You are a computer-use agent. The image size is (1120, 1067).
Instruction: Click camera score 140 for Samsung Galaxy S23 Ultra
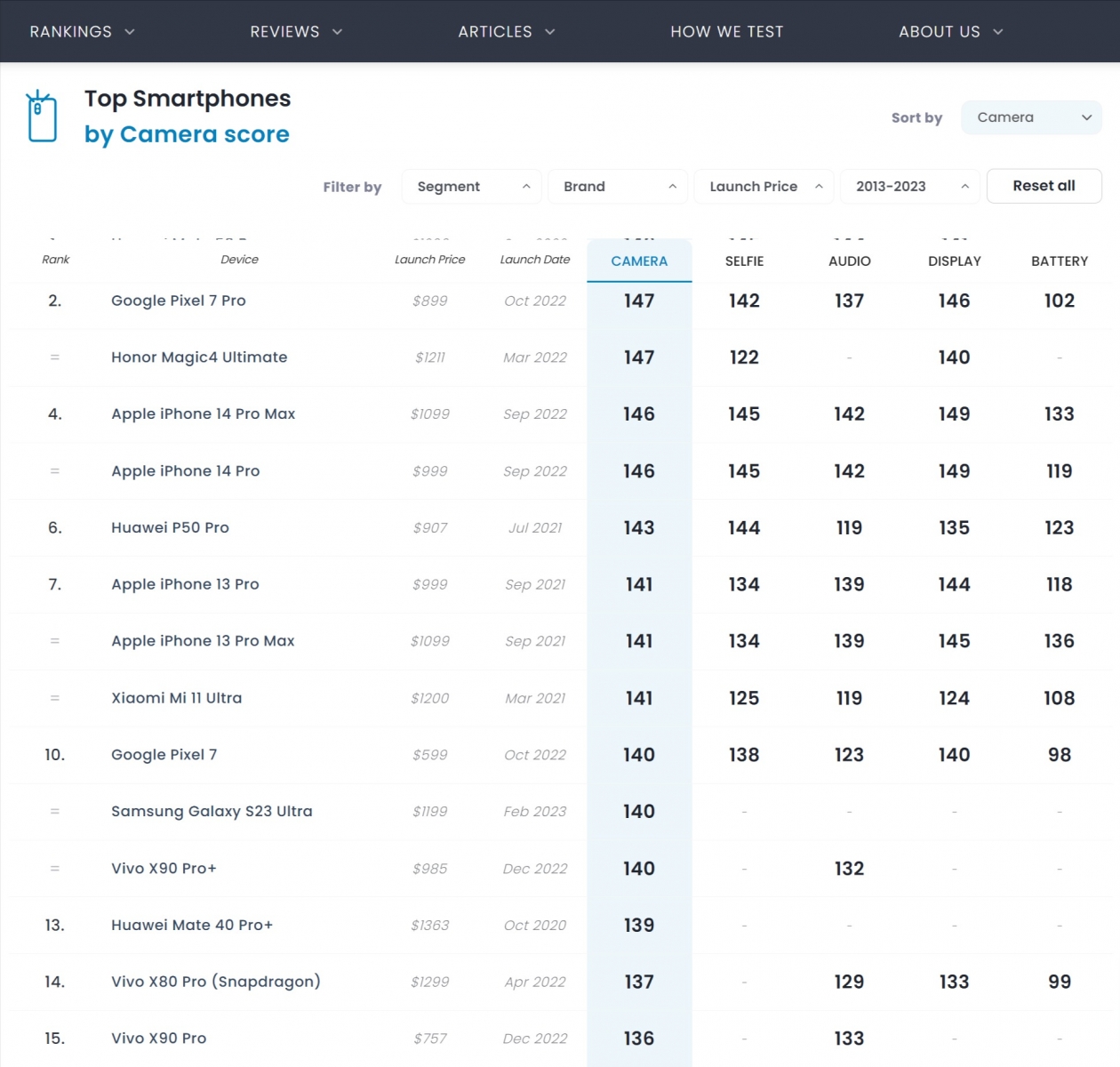(639, 812)
